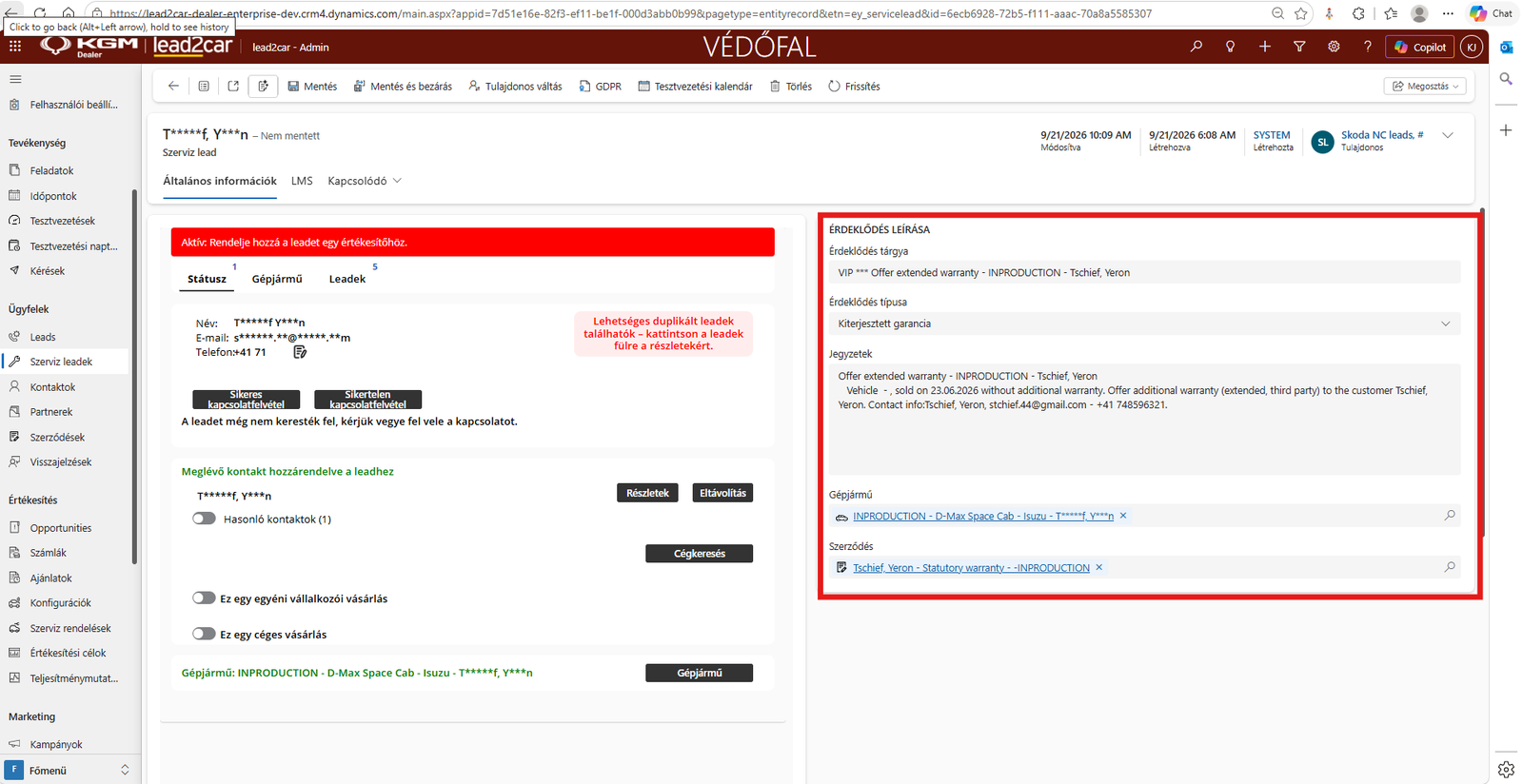The image size is (1523, 784).
Task: Click the KJ user account avatar
Action: 1472,47
